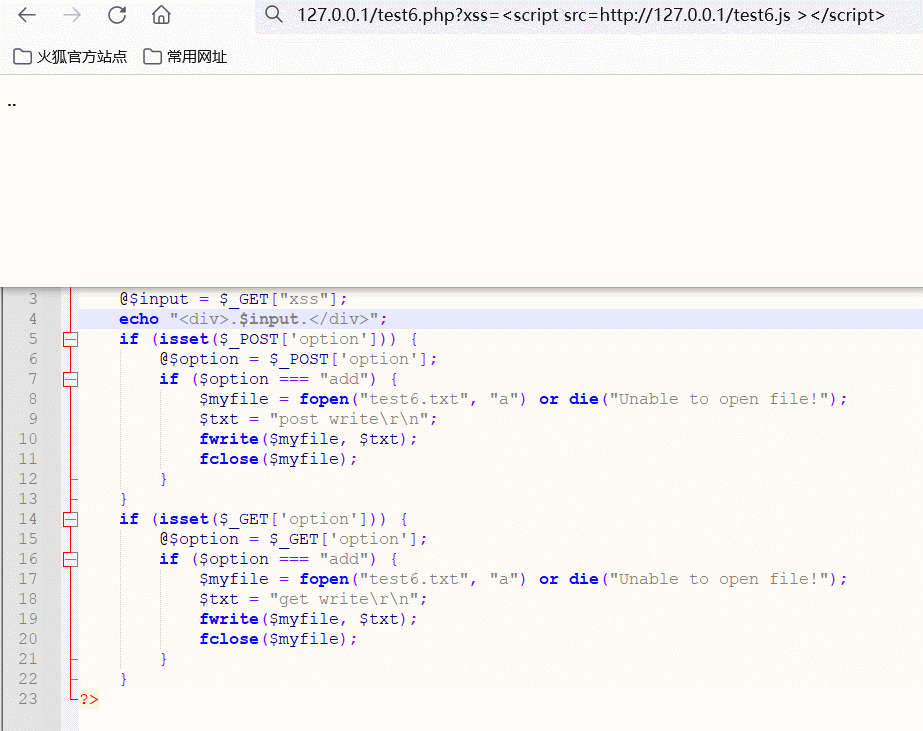923x731 pixels.
Task: Go back using the browser back arrow
Action: [27, 15]
